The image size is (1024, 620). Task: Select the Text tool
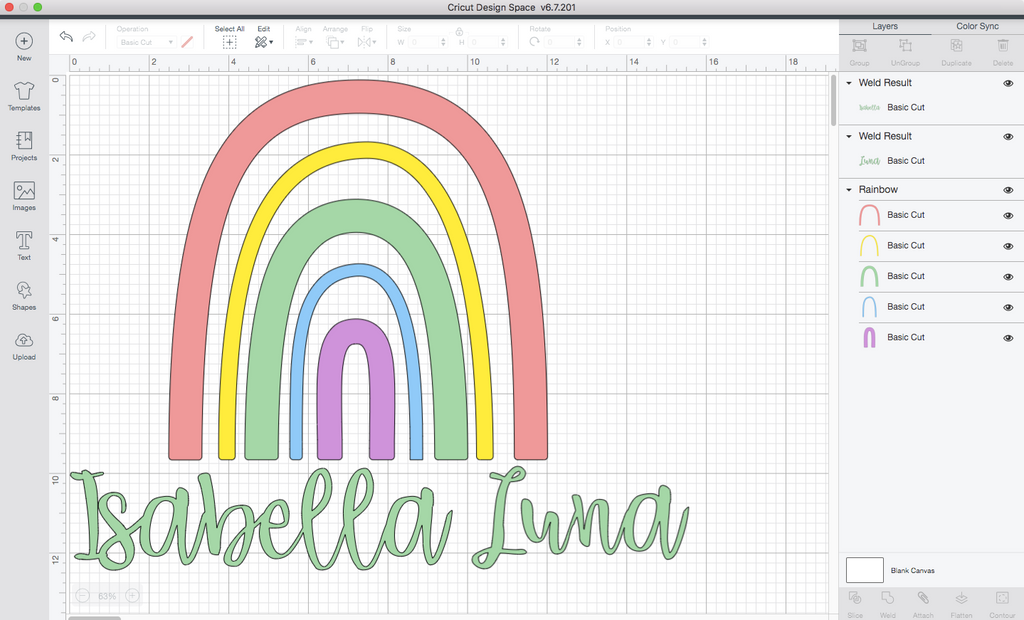coord(24,245)
